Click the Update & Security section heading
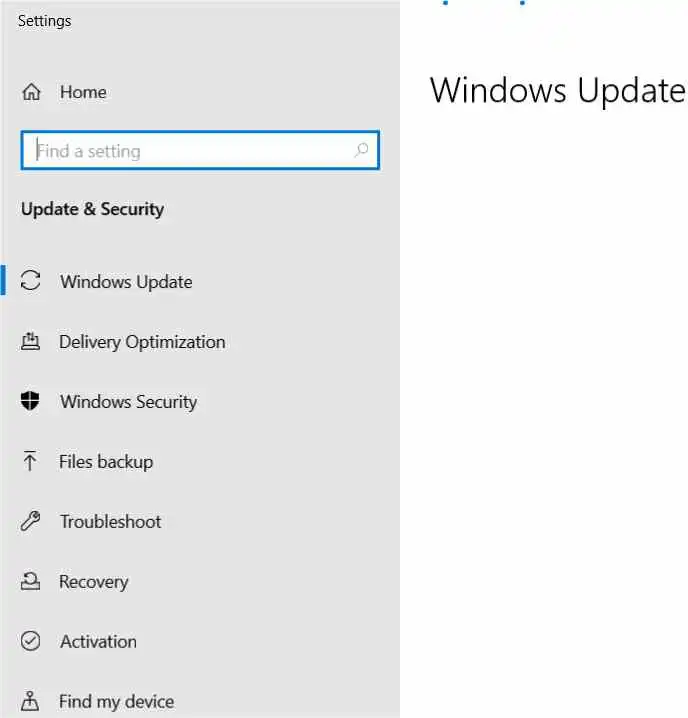The height and width of the screenshot is (718, 688). 93,209
